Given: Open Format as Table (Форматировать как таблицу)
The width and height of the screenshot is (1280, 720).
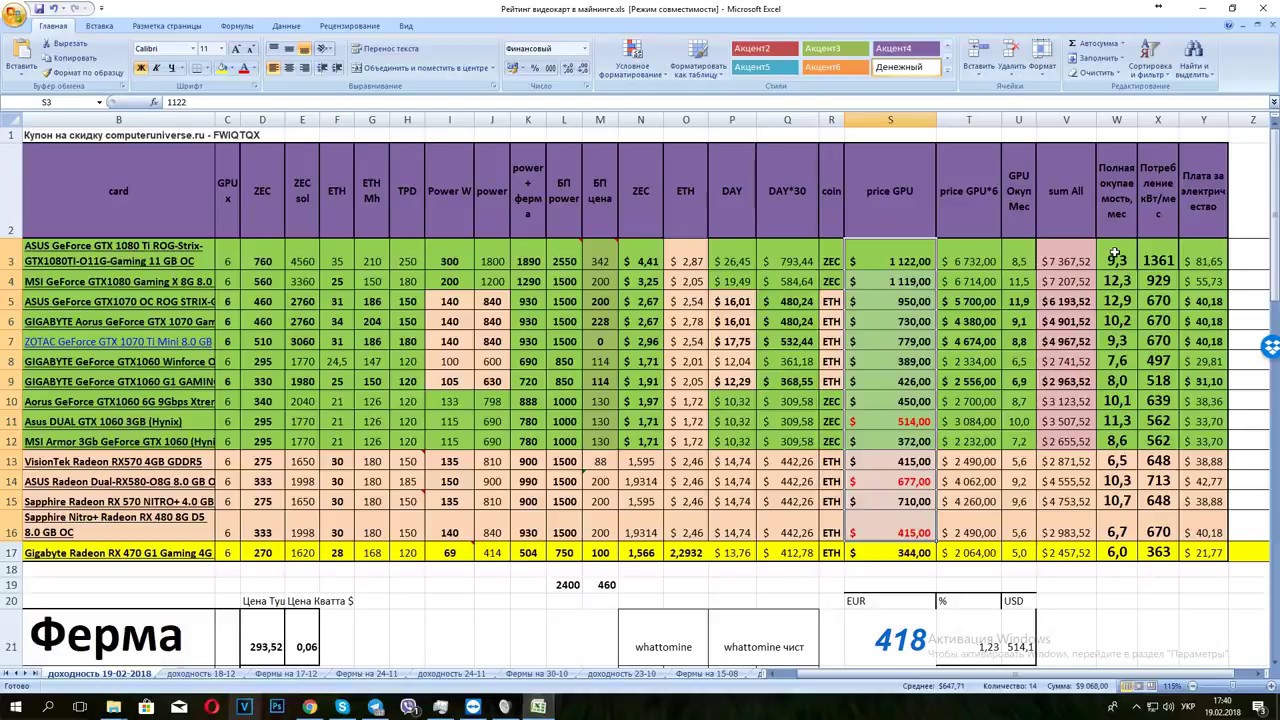Looking at the screenshot, I should pos(696,58).
